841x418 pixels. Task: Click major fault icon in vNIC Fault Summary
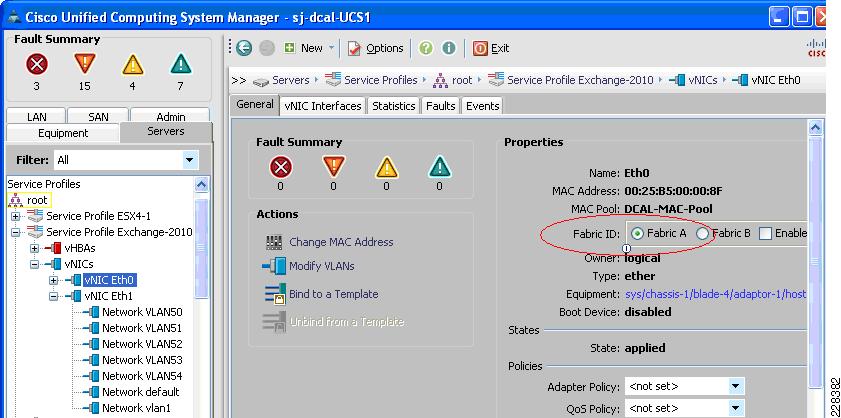point(334,168)
